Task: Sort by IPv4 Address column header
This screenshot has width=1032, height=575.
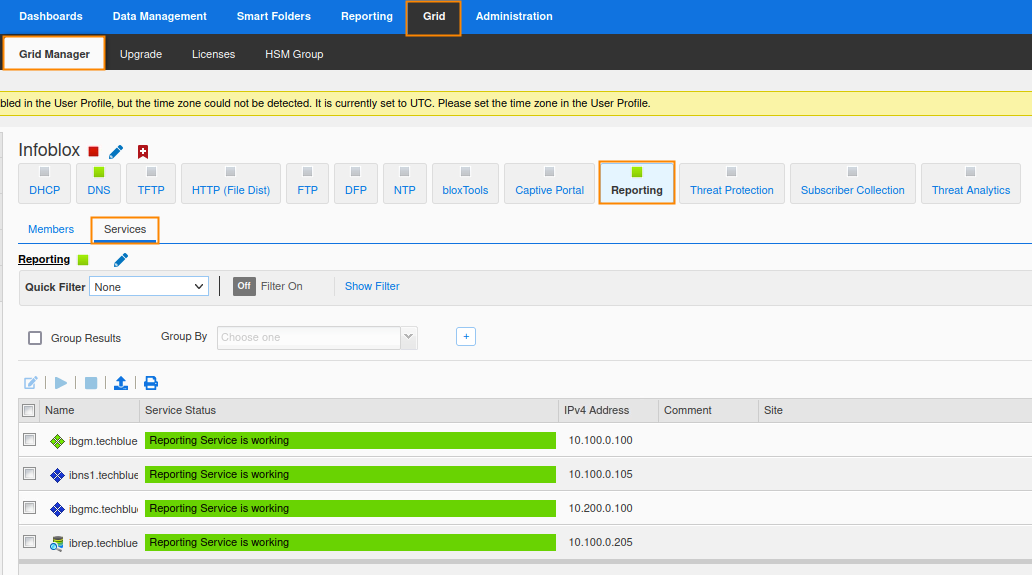Action: [x=608, y=411]
